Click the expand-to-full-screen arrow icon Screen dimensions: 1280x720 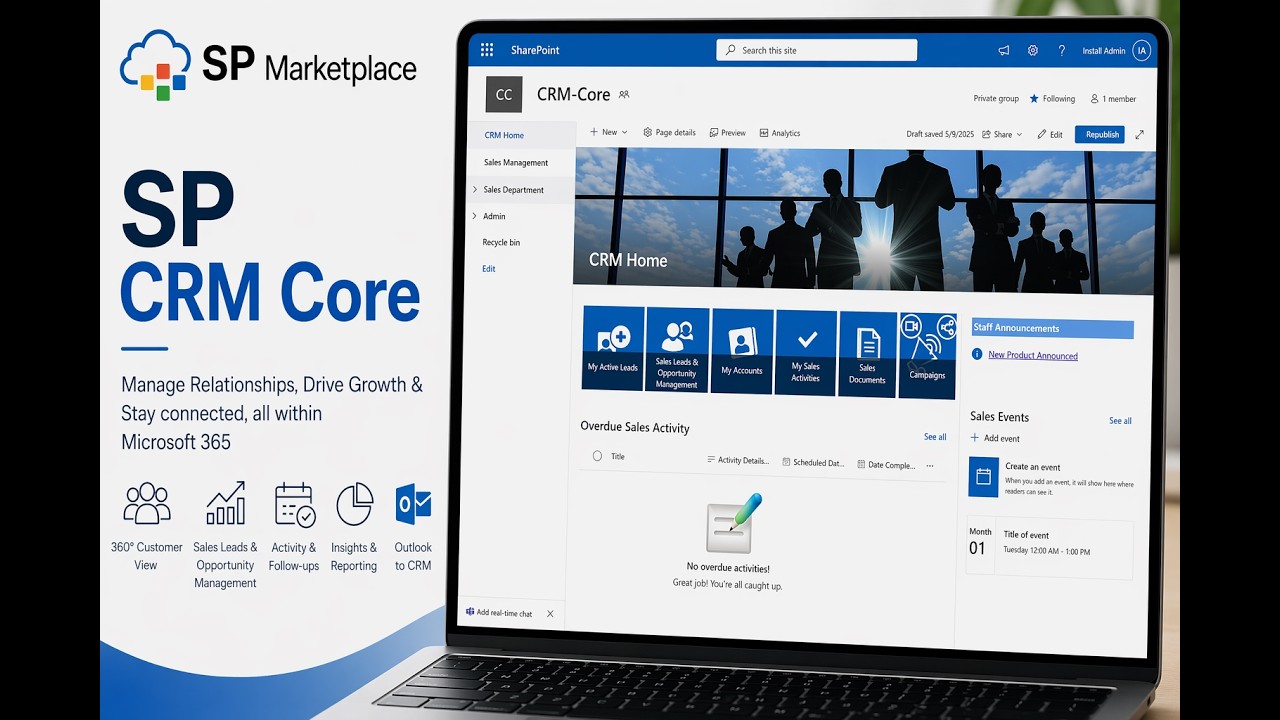coord(1139,135)
